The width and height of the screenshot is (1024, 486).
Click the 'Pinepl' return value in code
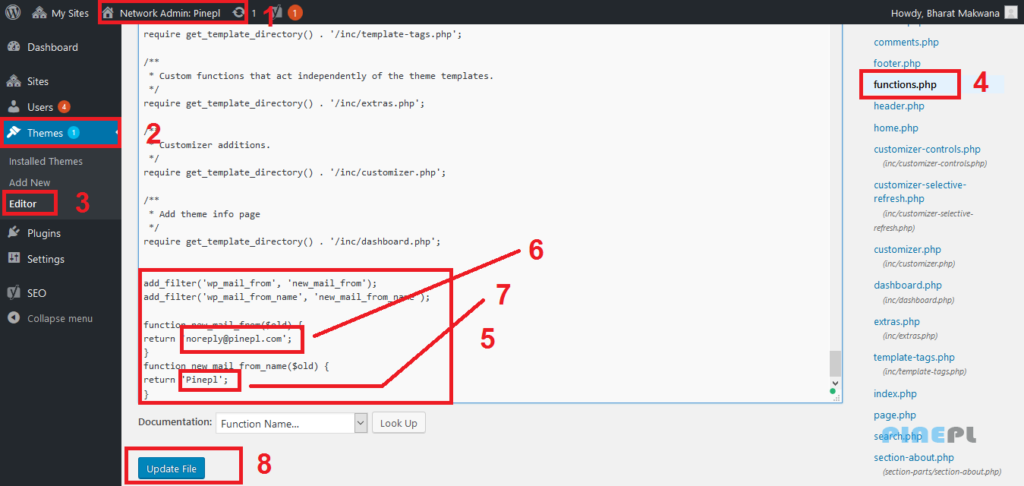(x=206, y=381)
